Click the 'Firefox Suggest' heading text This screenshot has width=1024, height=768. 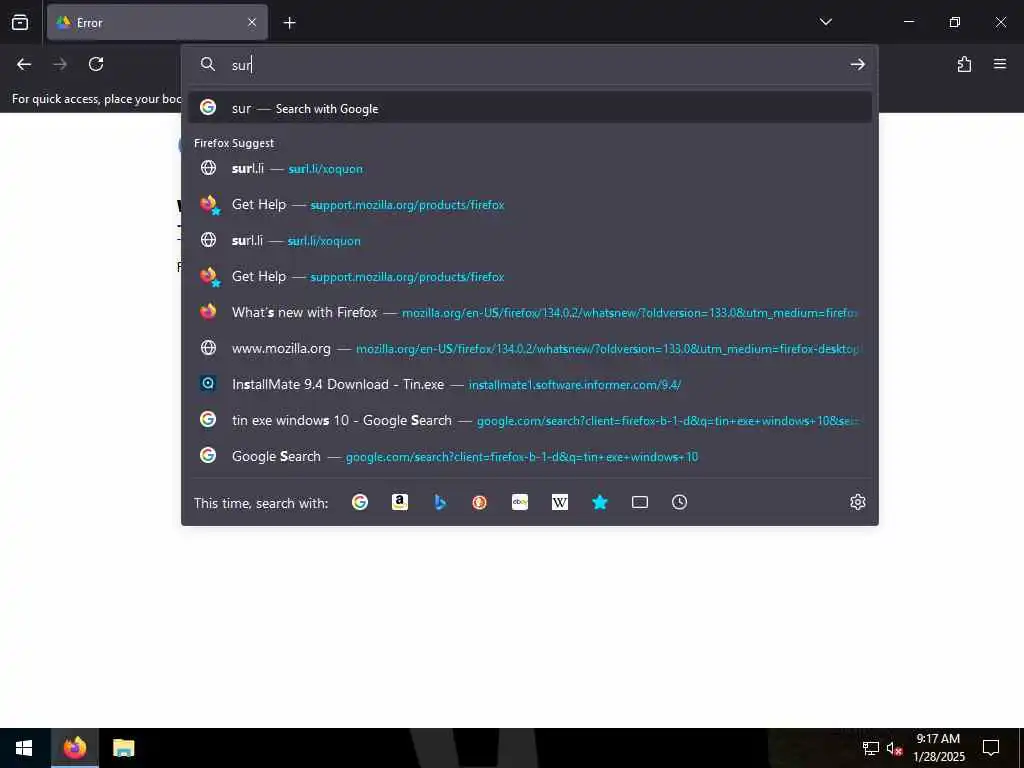pyautogui.click(x=234, y=143)
